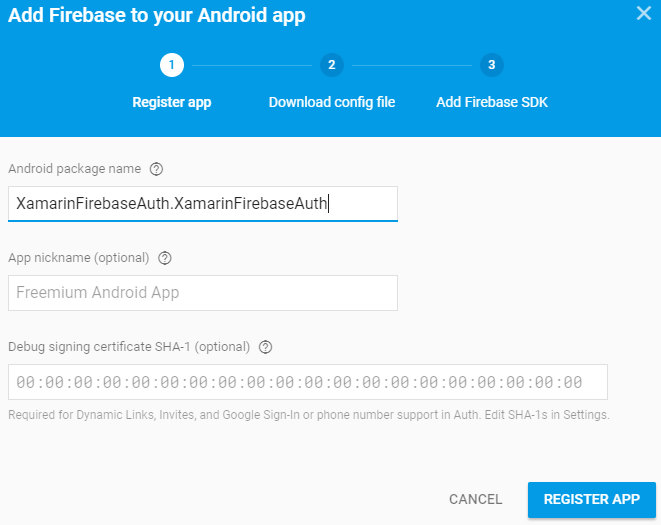
Task: Click the SHA-1 certificate input field
Action: point(307,382)
